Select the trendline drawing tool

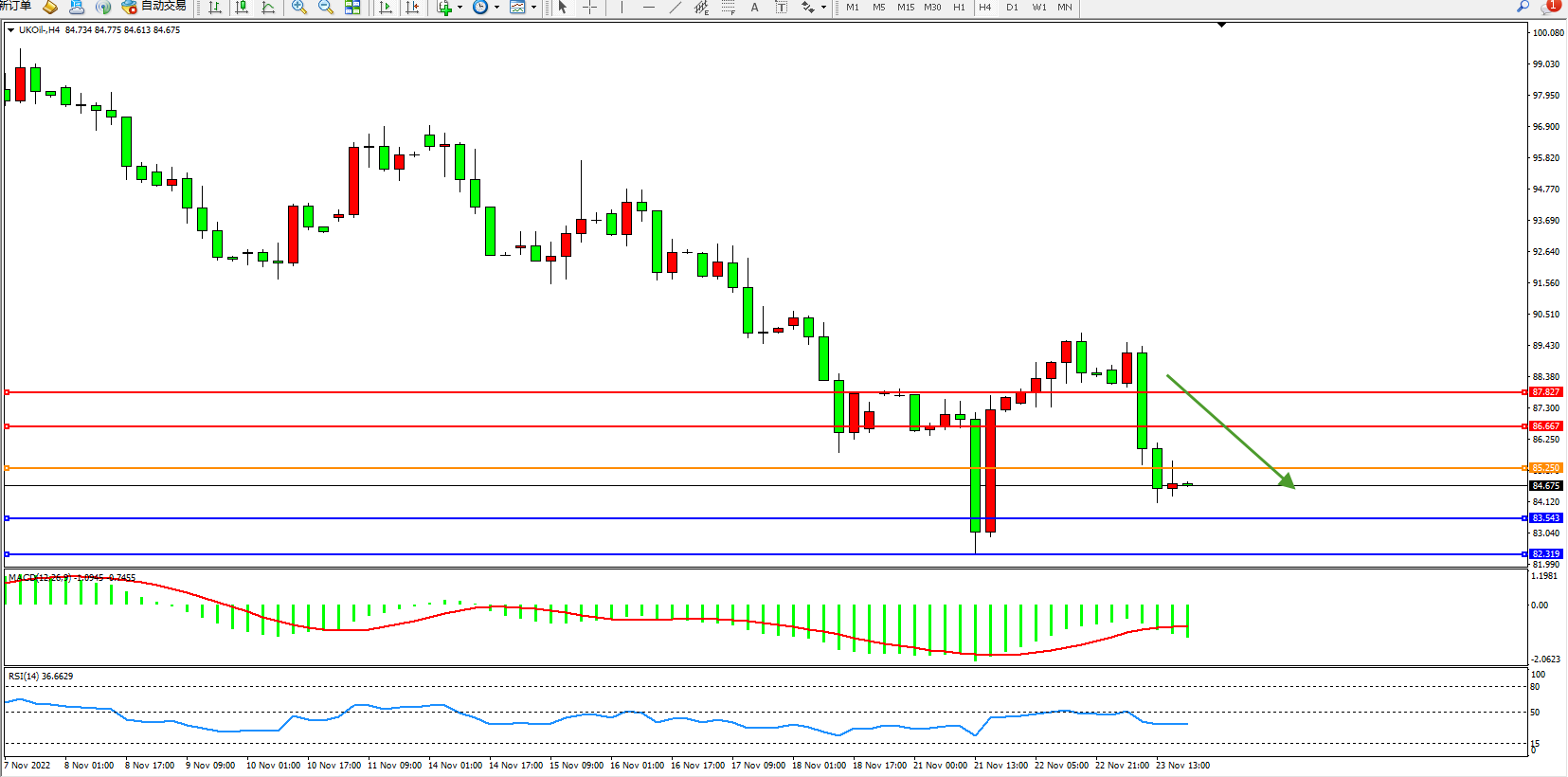675,8
